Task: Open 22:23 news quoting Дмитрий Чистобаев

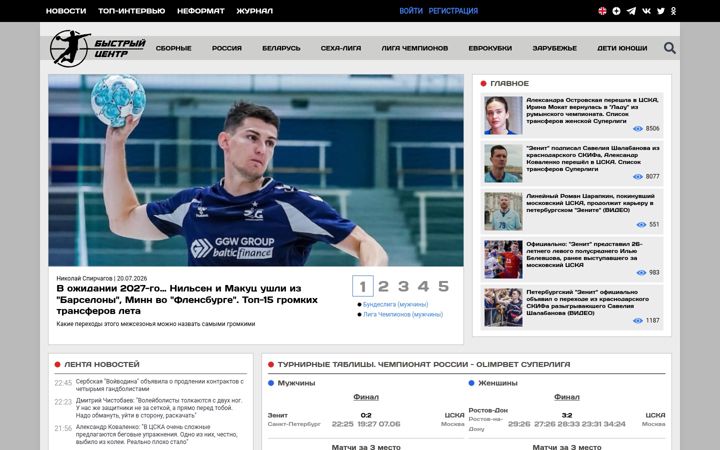Action: click(159, 408)
